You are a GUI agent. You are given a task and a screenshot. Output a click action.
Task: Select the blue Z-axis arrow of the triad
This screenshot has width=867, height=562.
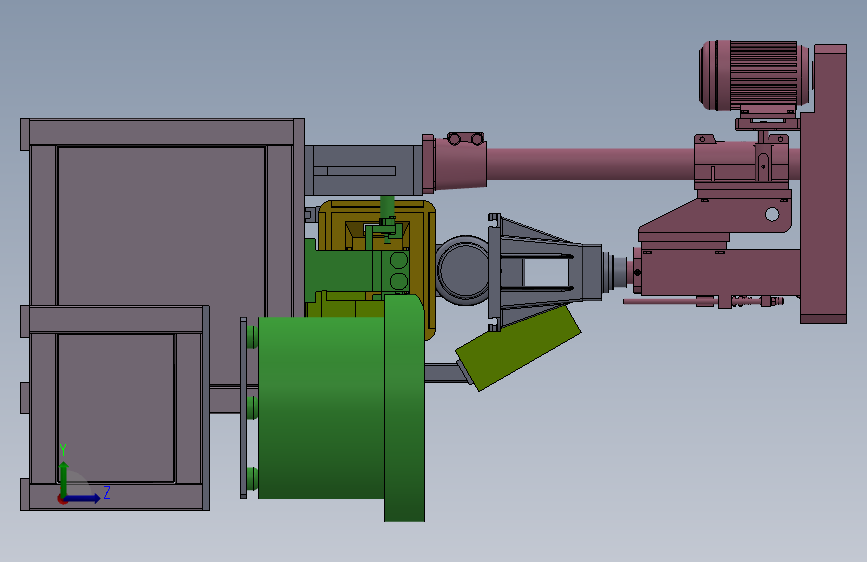(84, 498)
